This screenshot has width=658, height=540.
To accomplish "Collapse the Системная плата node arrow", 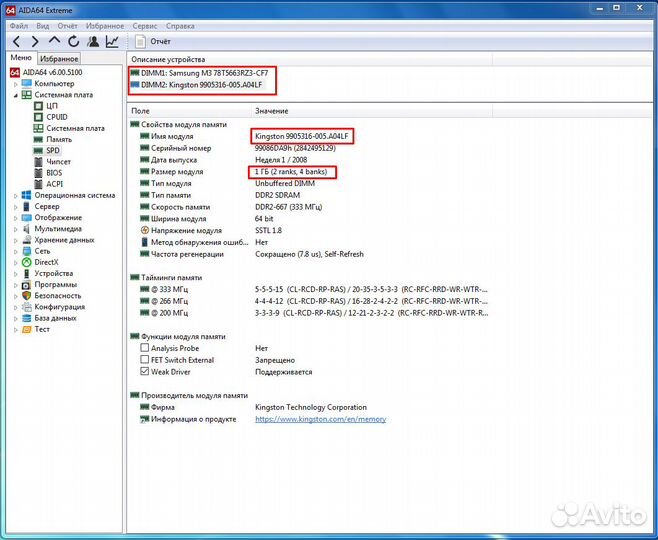I will coord(16,95).
